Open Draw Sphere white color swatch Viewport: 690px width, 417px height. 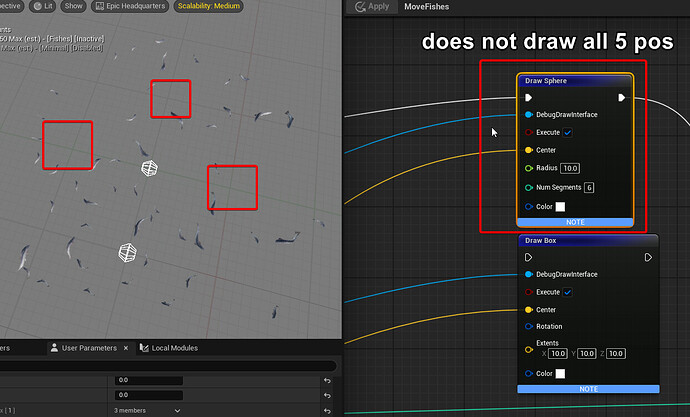[560, 207]
